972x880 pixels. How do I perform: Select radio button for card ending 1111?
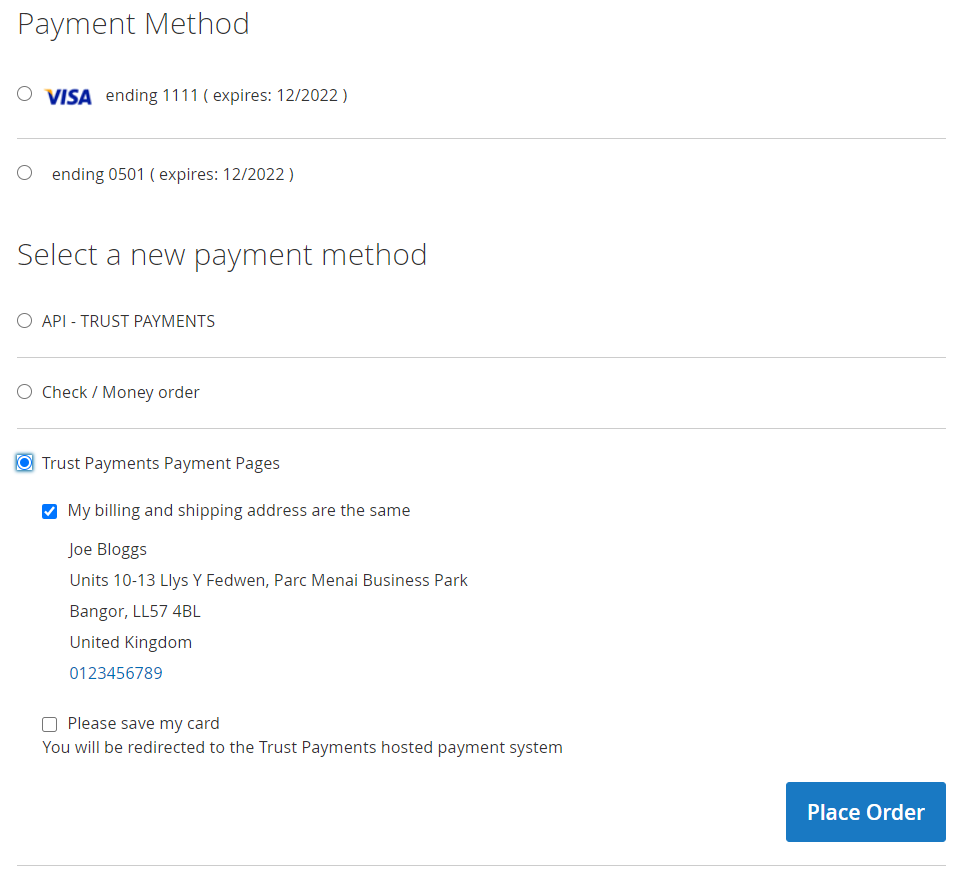(x=25, y=94)
